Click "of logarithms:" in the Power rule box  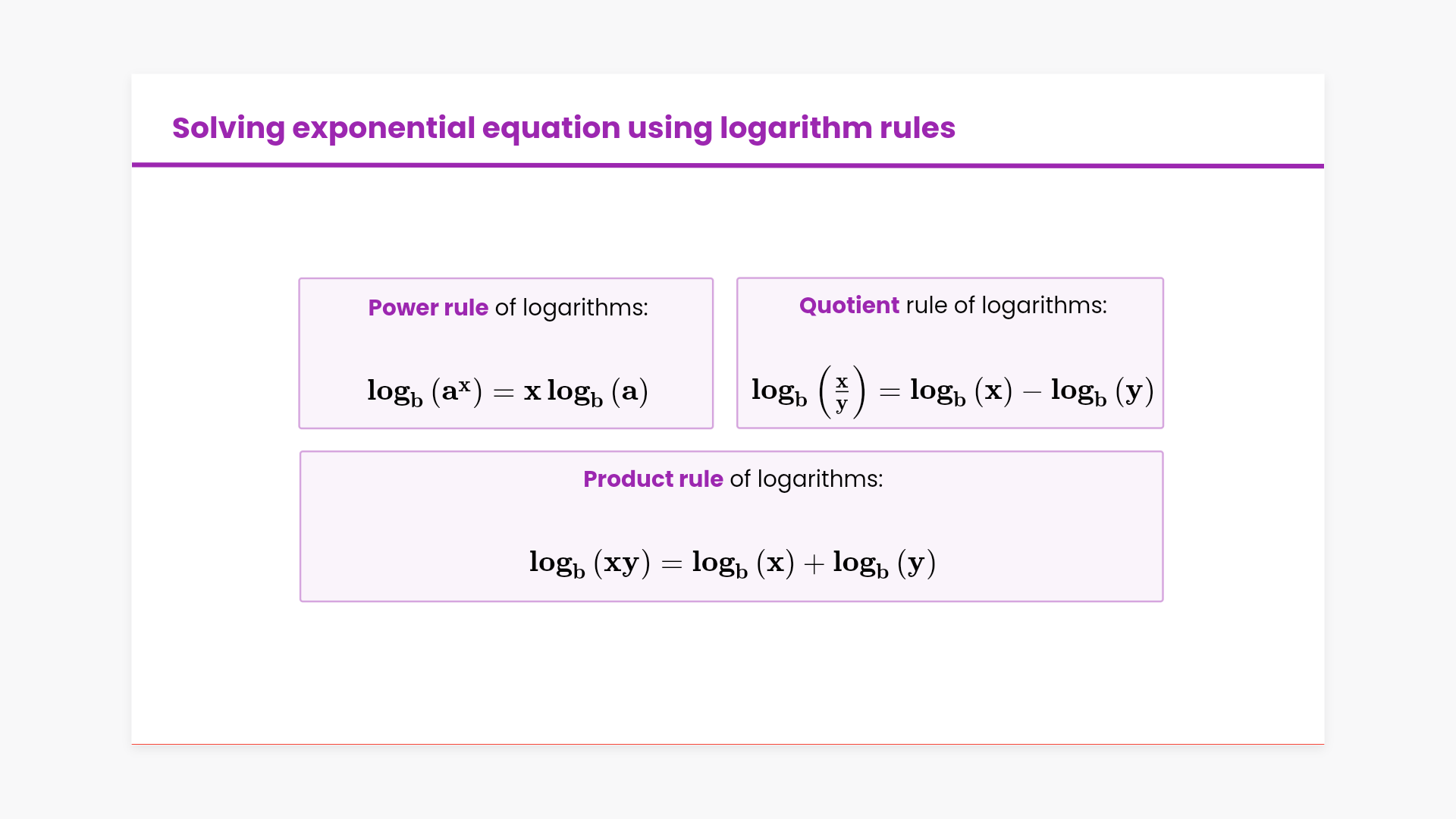click(x=572, y=308)
